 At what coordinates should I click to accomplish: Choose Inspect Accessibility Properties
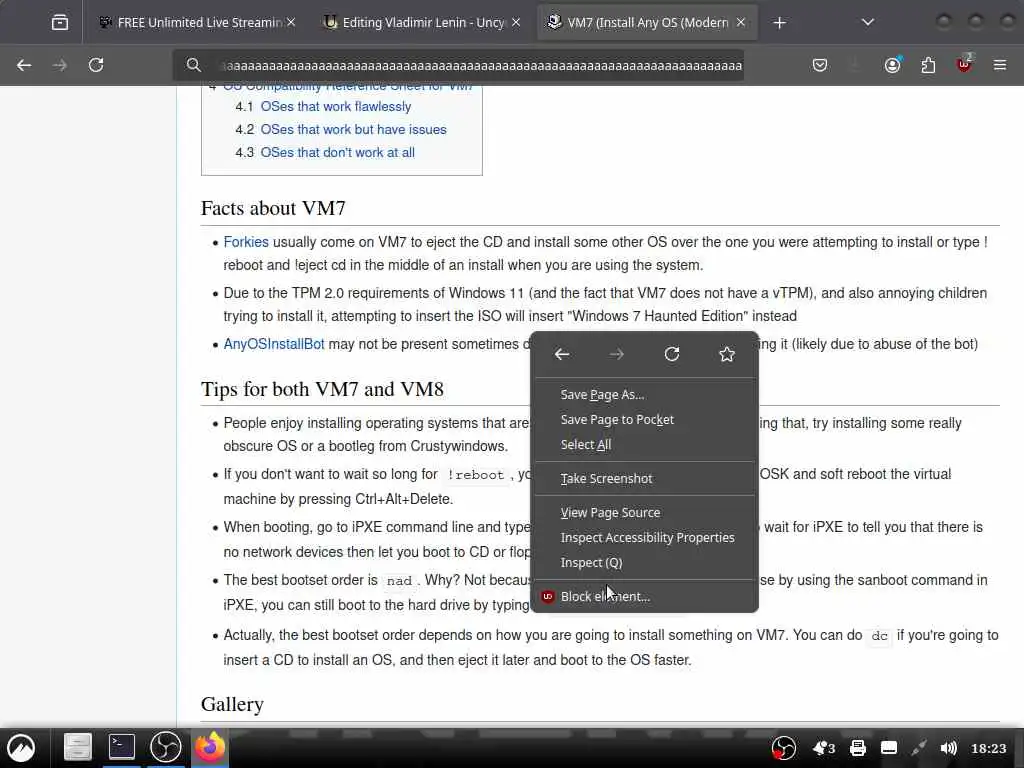645,537
